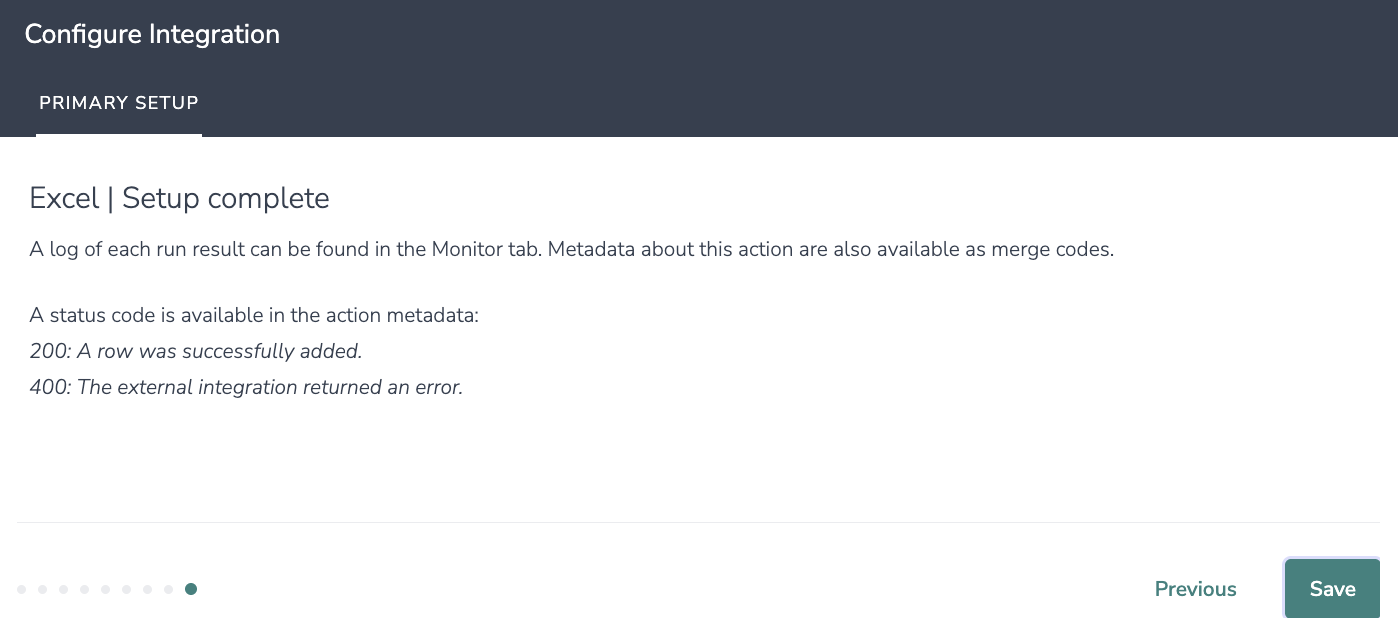Click the Save button
The height and width of the screenshot is (634, 1398).
point(1332,589)
